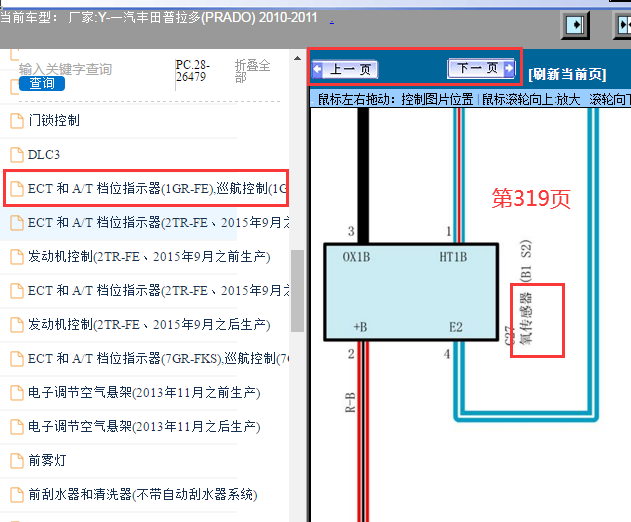Click the scroll-up arrow of the list scrollbar
The height and width of the screenshot is (522, 631).
297,59
